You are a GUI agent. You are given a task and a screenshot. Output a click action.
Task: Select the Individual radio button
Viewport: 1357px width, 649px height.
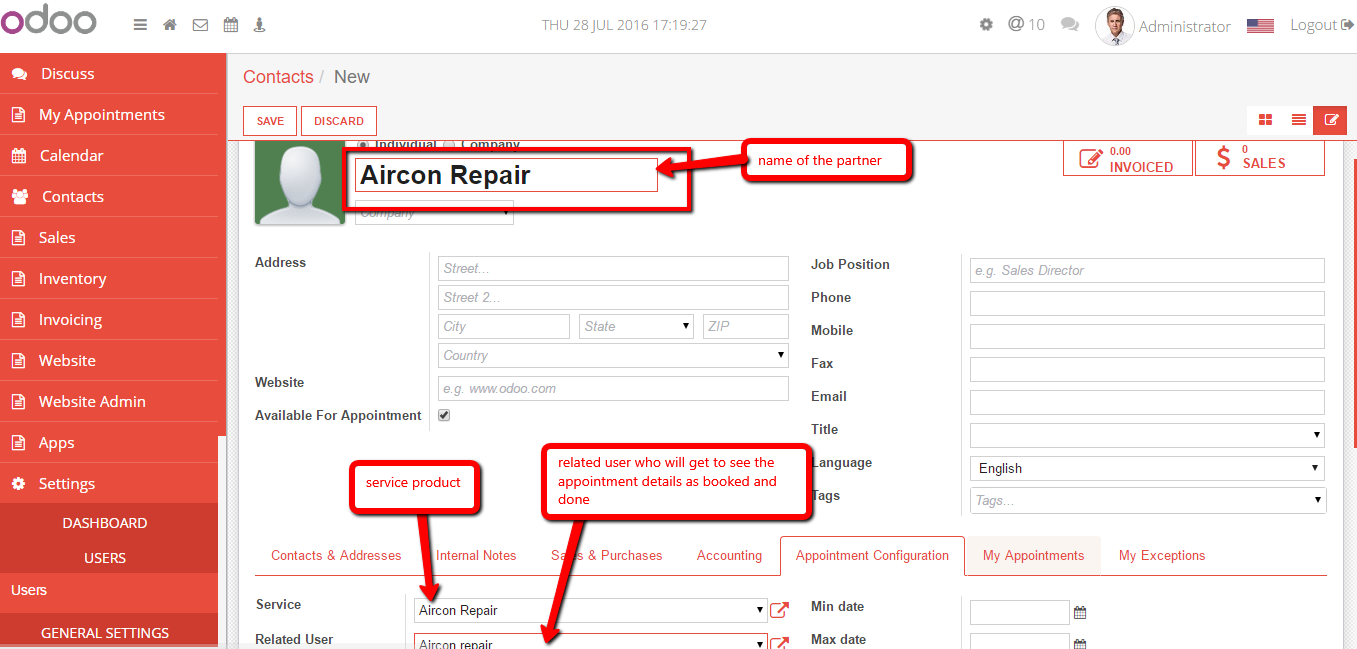363,146
